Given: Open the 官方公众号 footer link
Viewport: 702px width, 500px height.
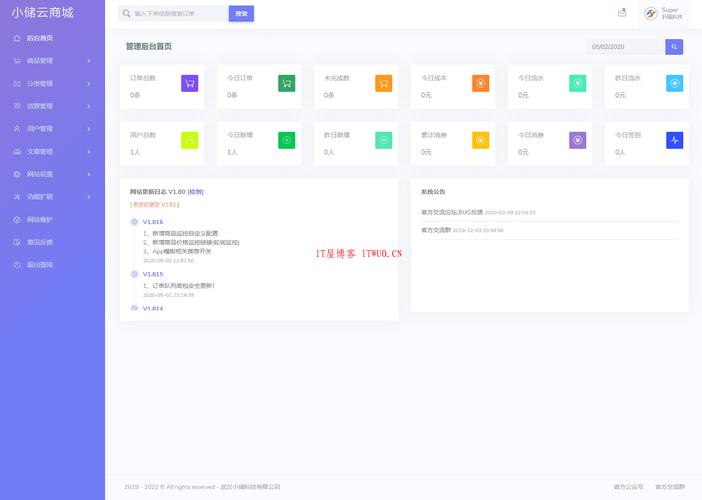Looking at the screenshot, I should tap(628, 487).
